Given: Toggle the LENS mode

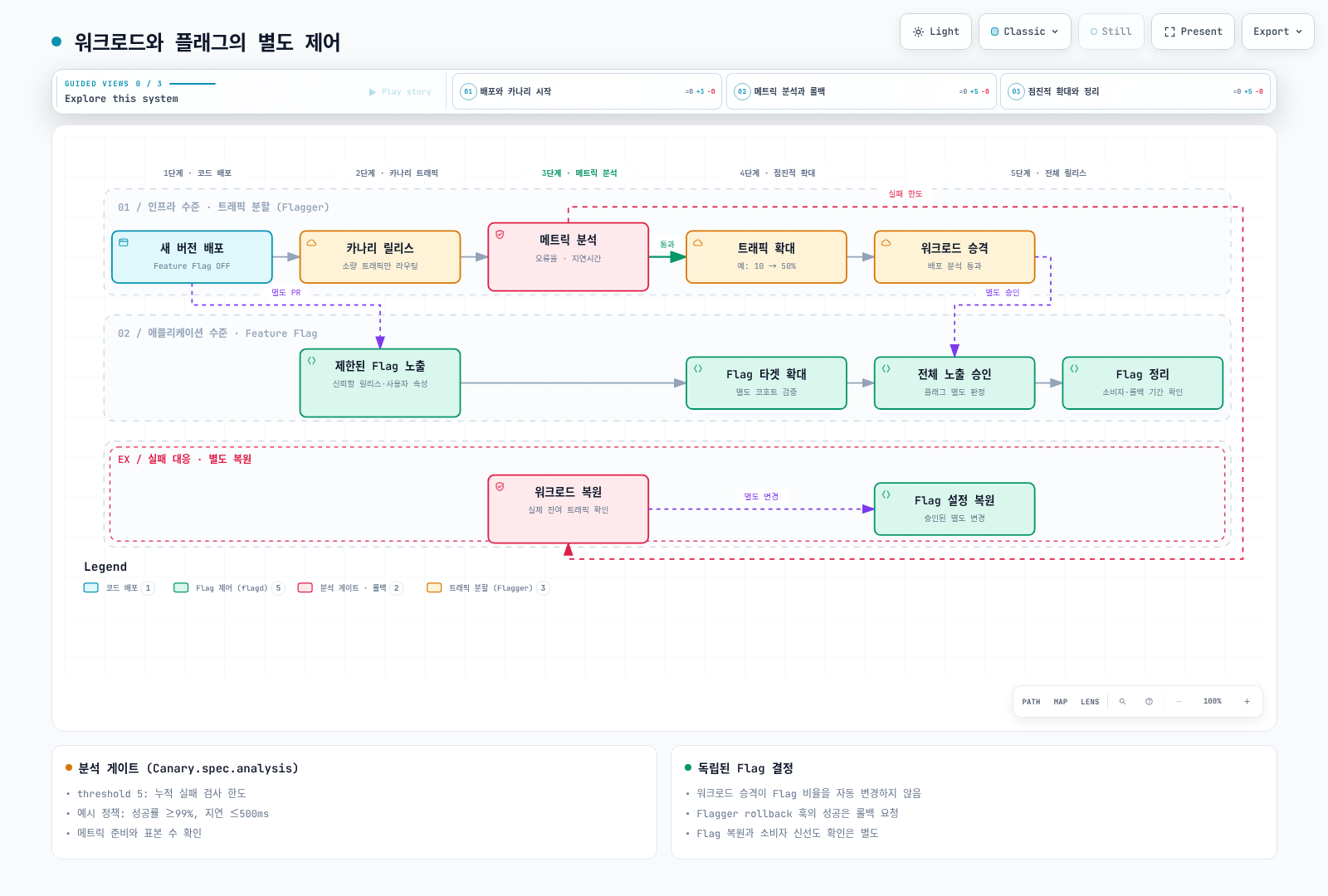Looking at the screenshot, I should pos(1090,702).
